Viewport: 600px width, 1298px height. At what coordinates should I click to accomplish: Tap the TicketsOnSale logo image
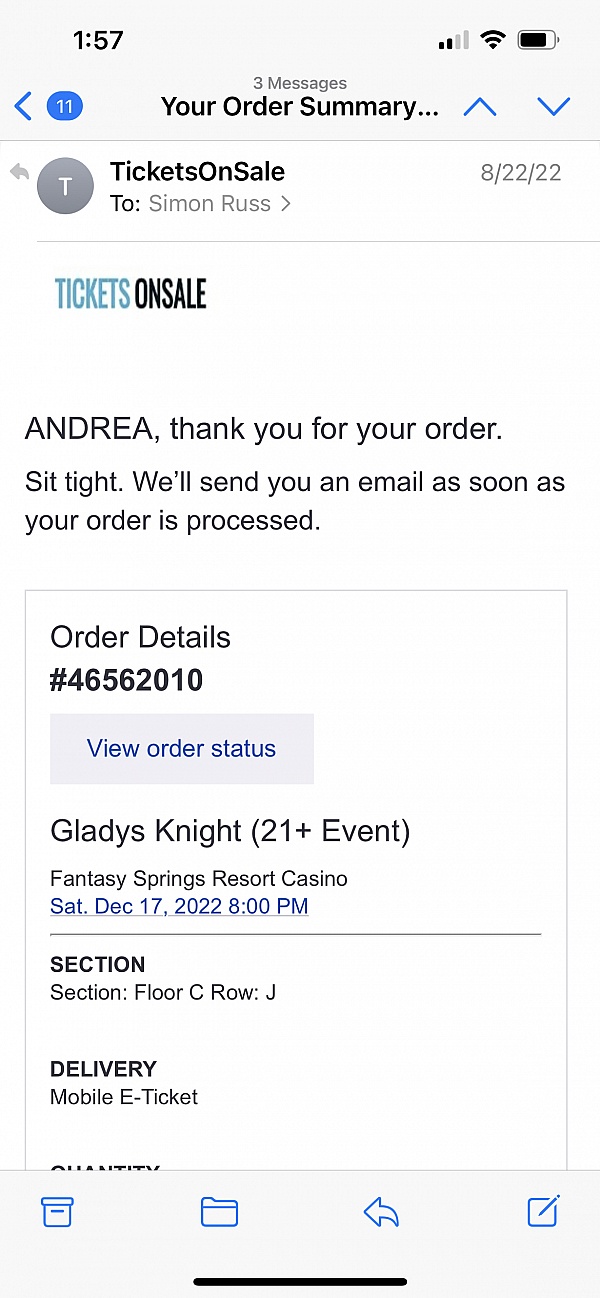click(131, 293)
